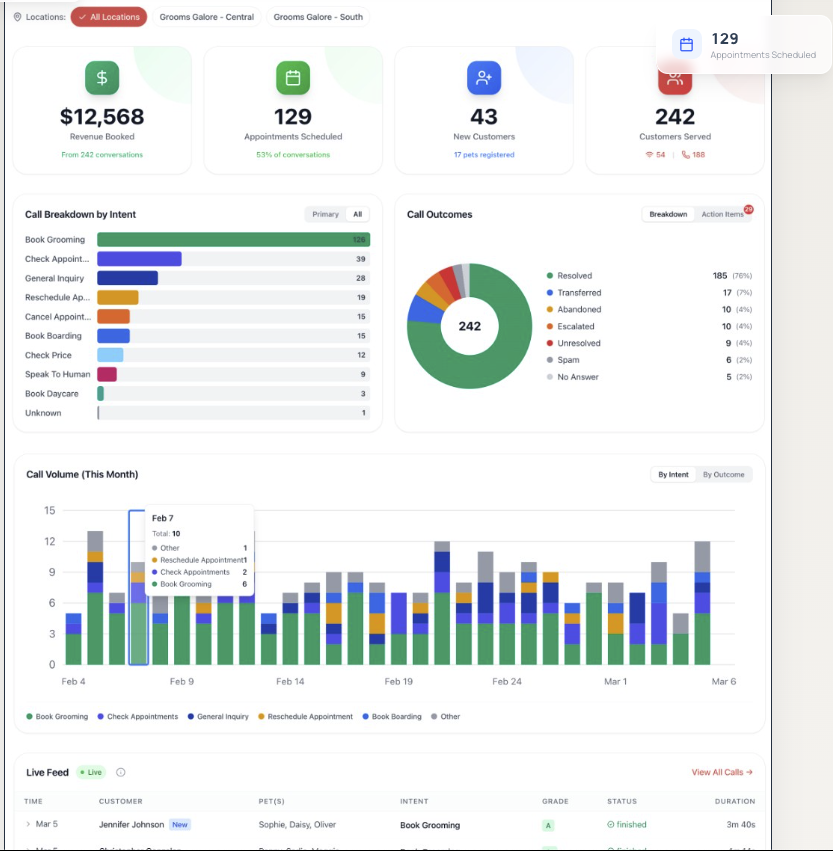833x851 pixels.
Task: Select By Intent tab for Call Volume
Action: click(673, 474)
